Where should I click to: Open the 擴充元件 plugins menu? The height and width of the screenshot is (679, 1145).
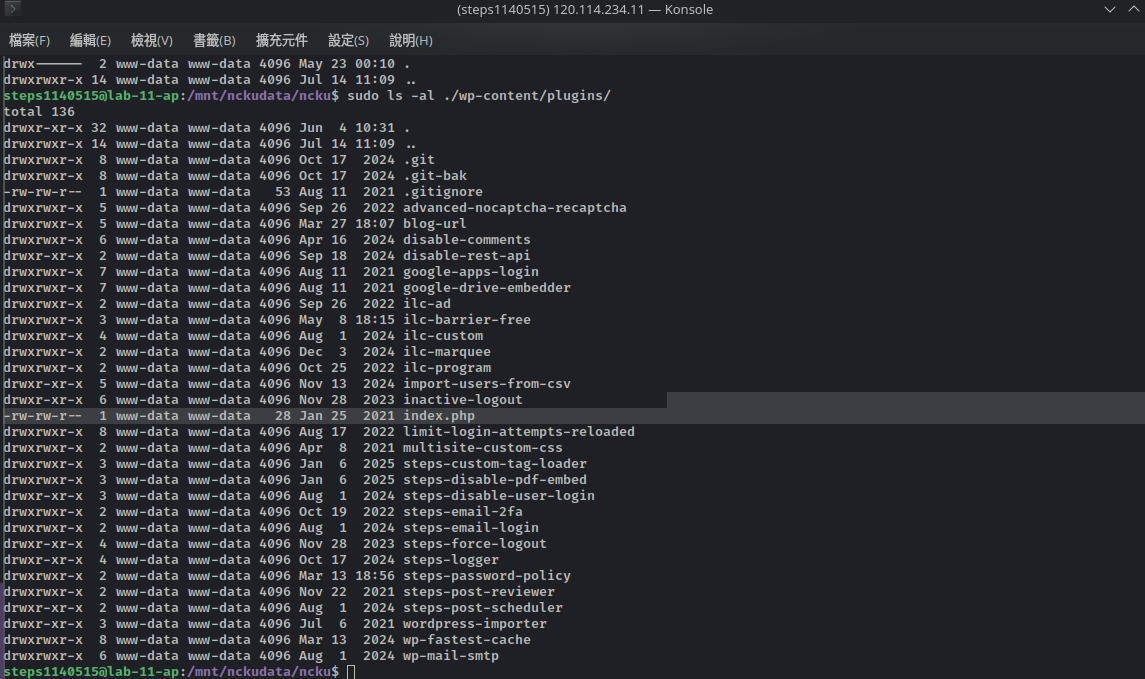tap(281, 40)
